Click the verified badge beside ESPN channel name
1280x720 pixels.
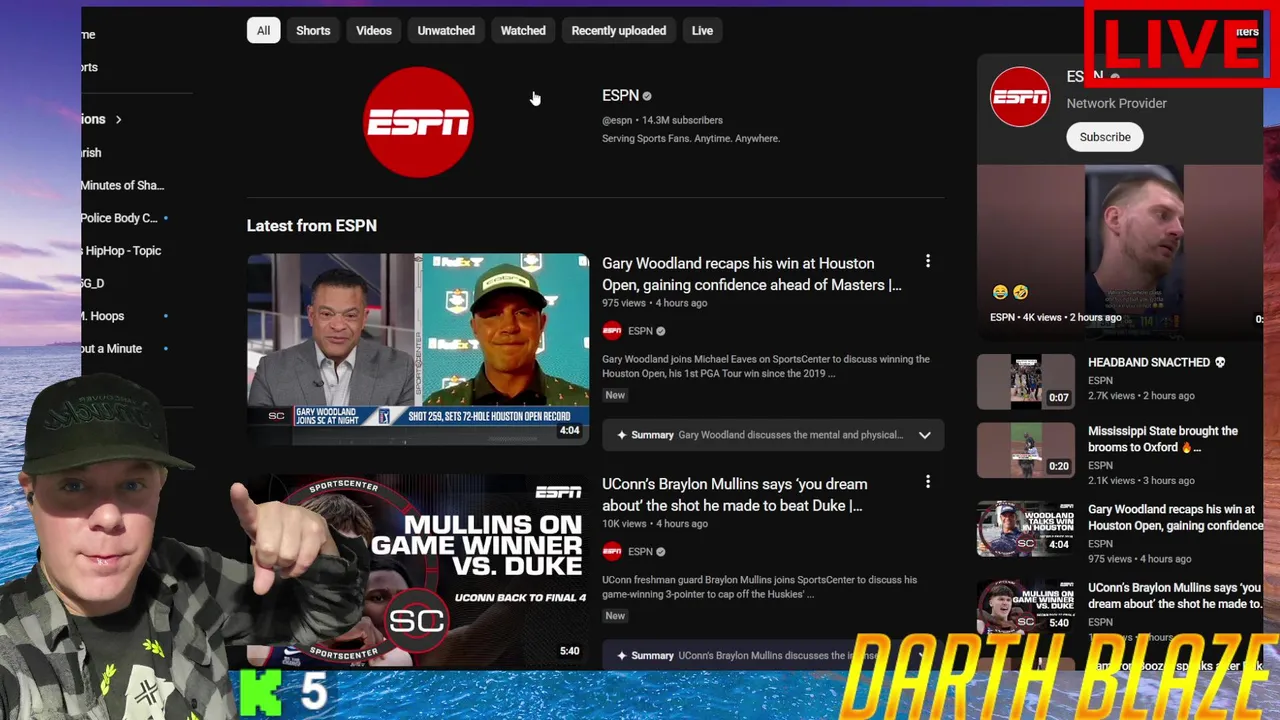pyautogui.click(x=647, y=97)
